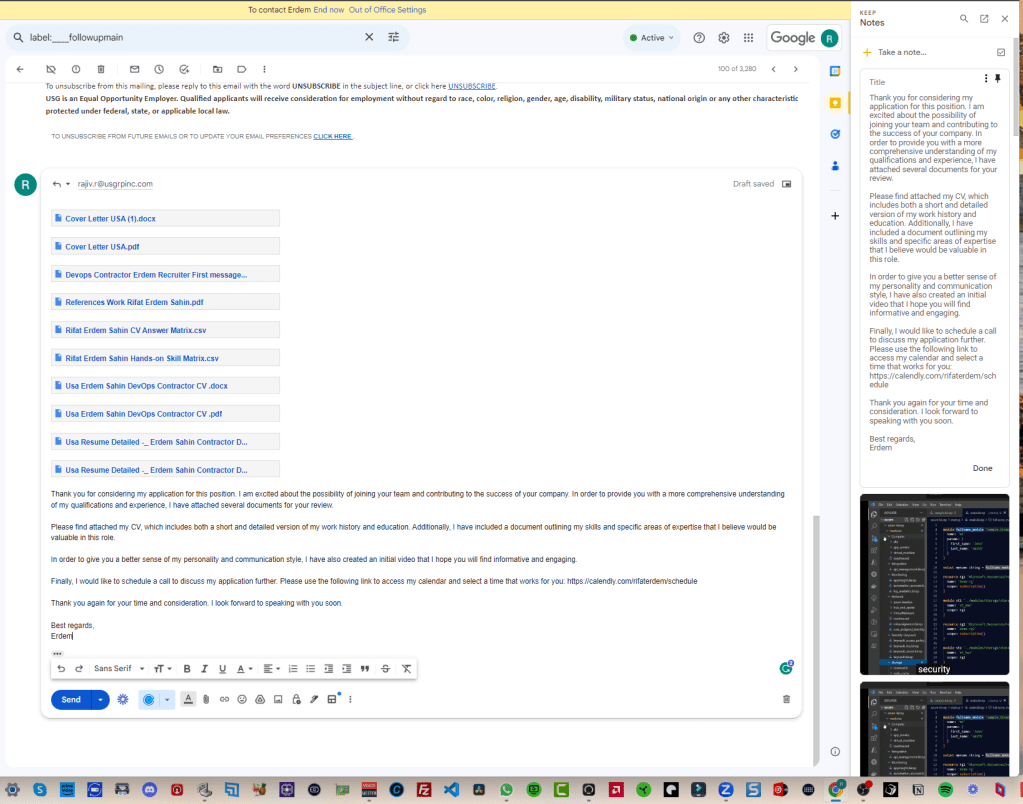The height and width of the screenshot is (804, 1023).
Task: Pop out reply into new window
Action: [787, 184]
